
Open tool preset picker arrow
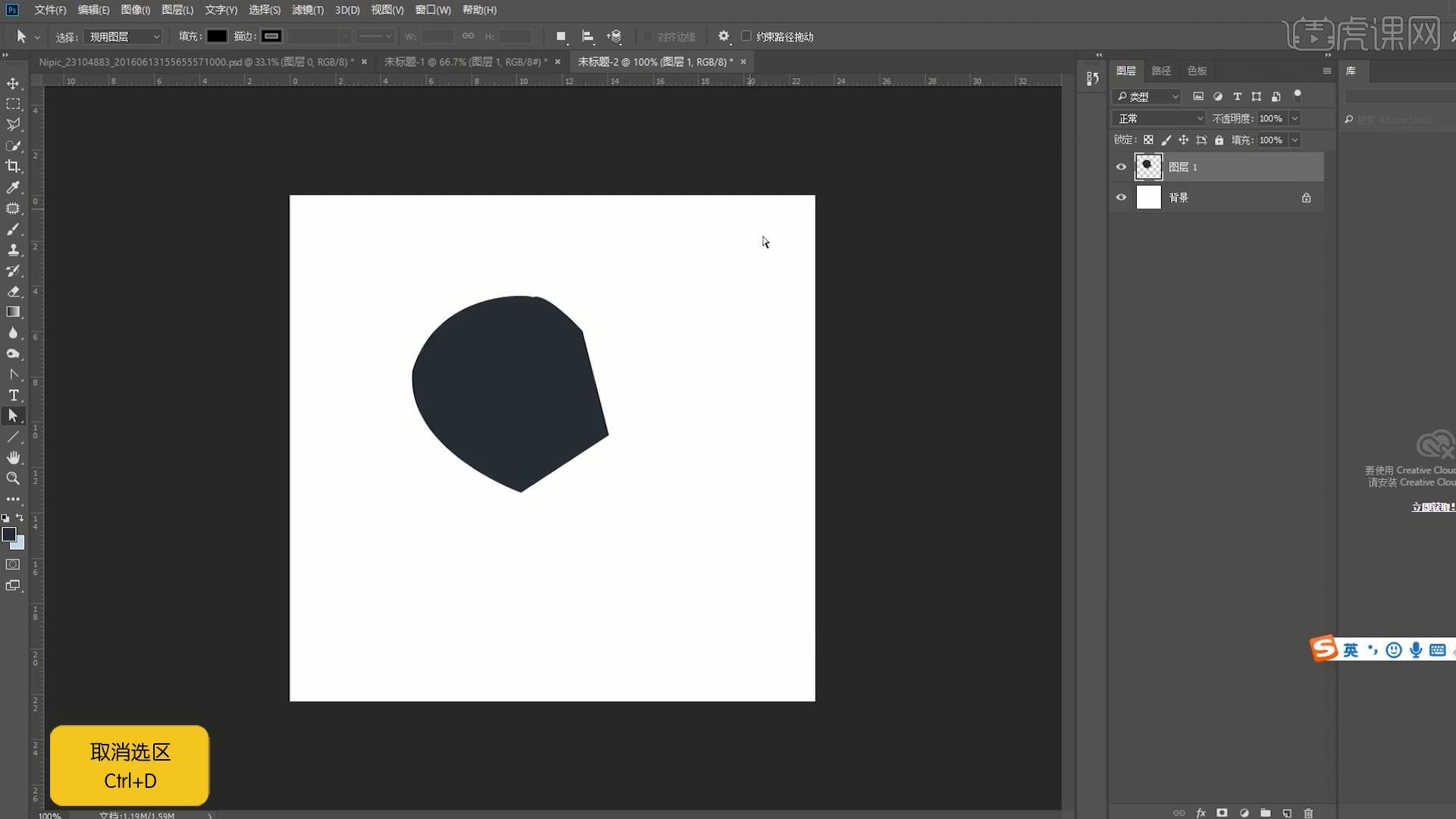(x=37, y=36)
